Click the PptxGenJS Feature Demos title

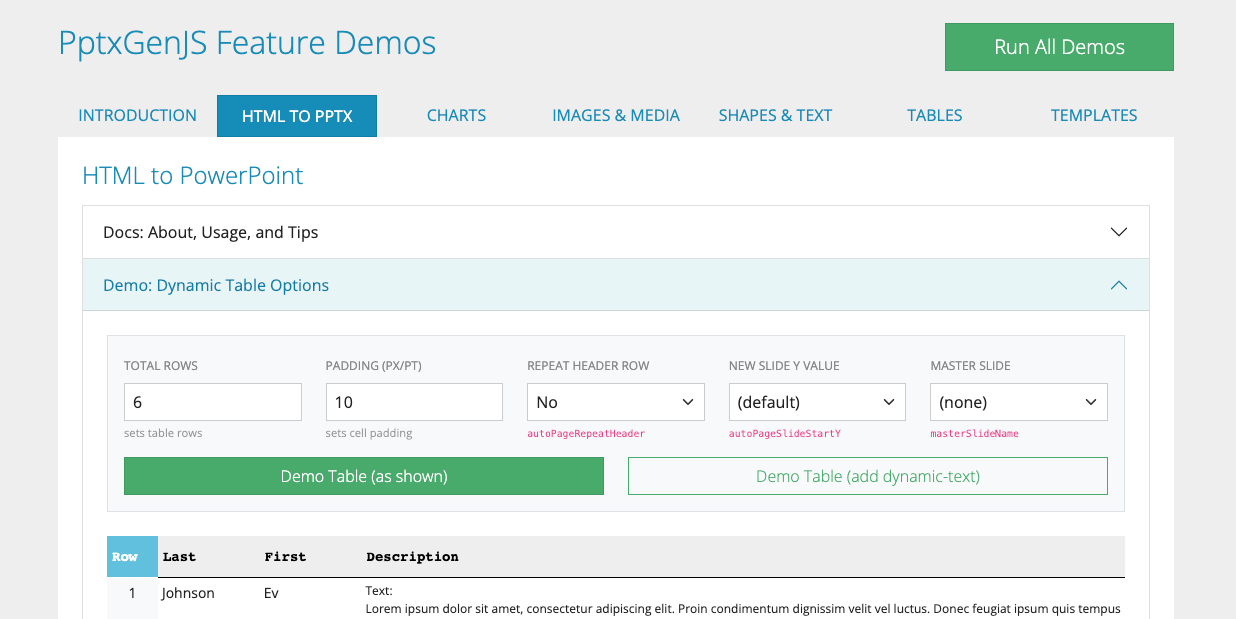tap(247, 43)
